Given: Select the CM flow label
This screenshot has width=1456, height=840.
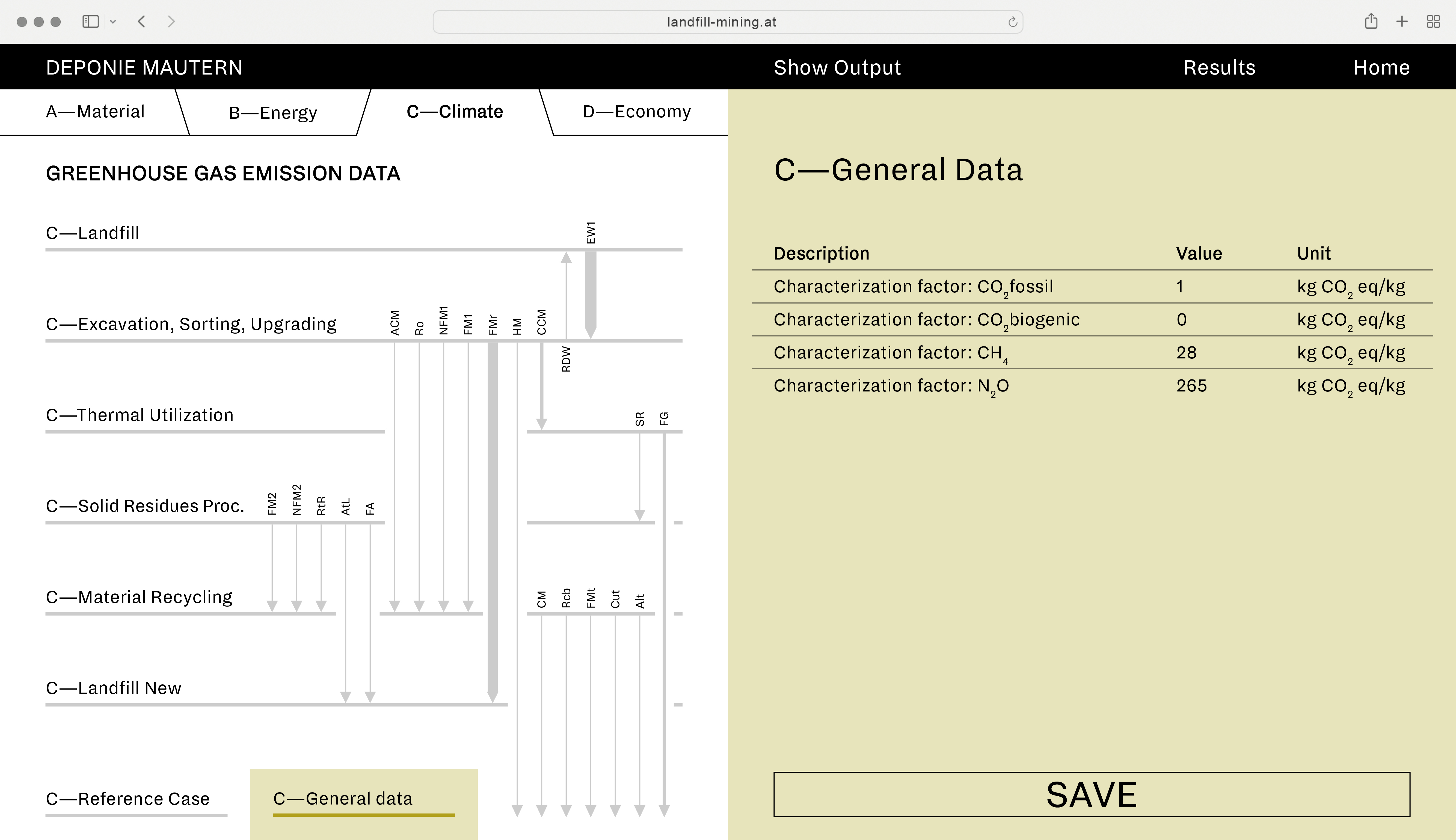Looking at the screenshot, I should 541,599.
